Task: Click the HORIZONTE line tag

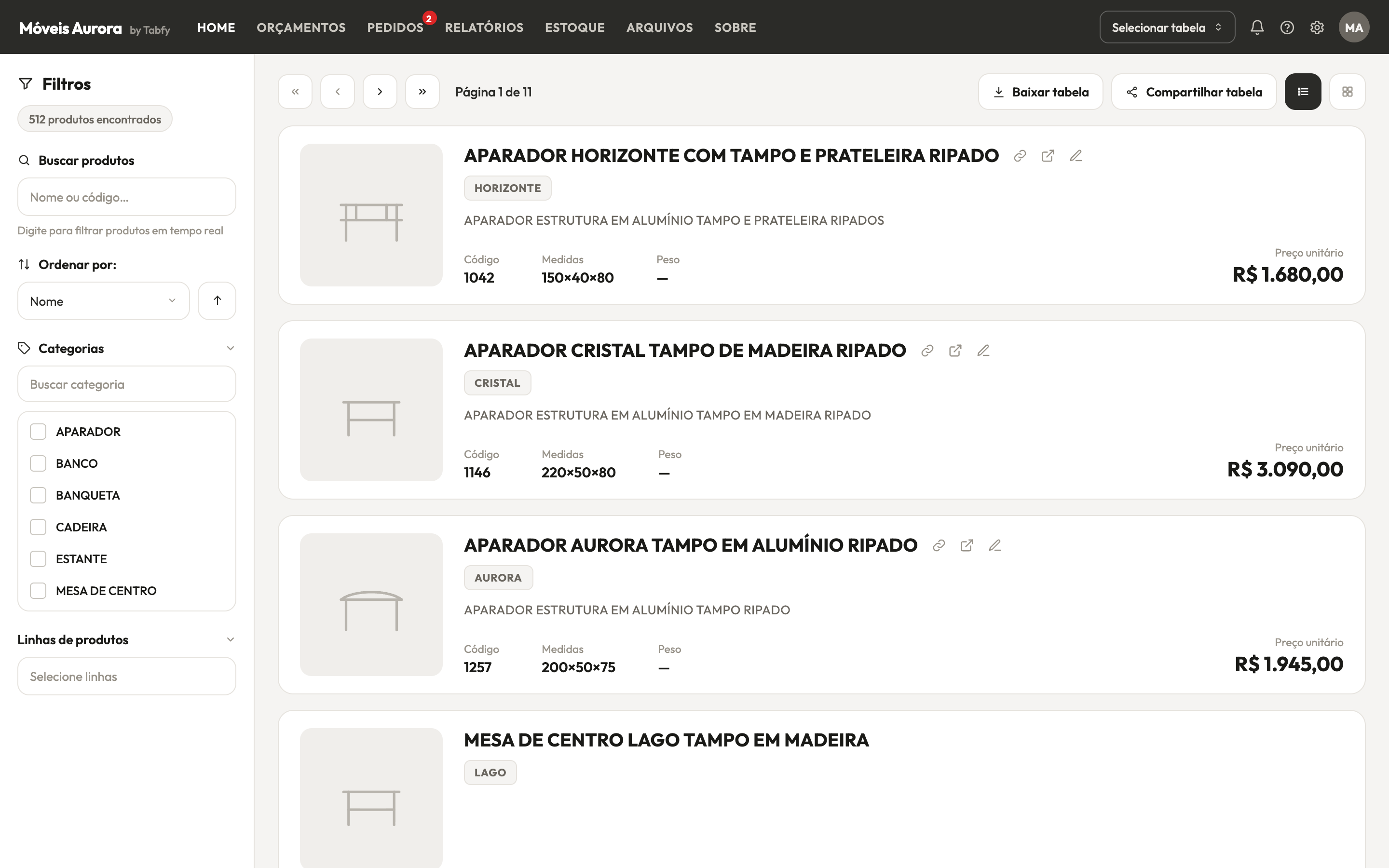Action: point(507,188)
